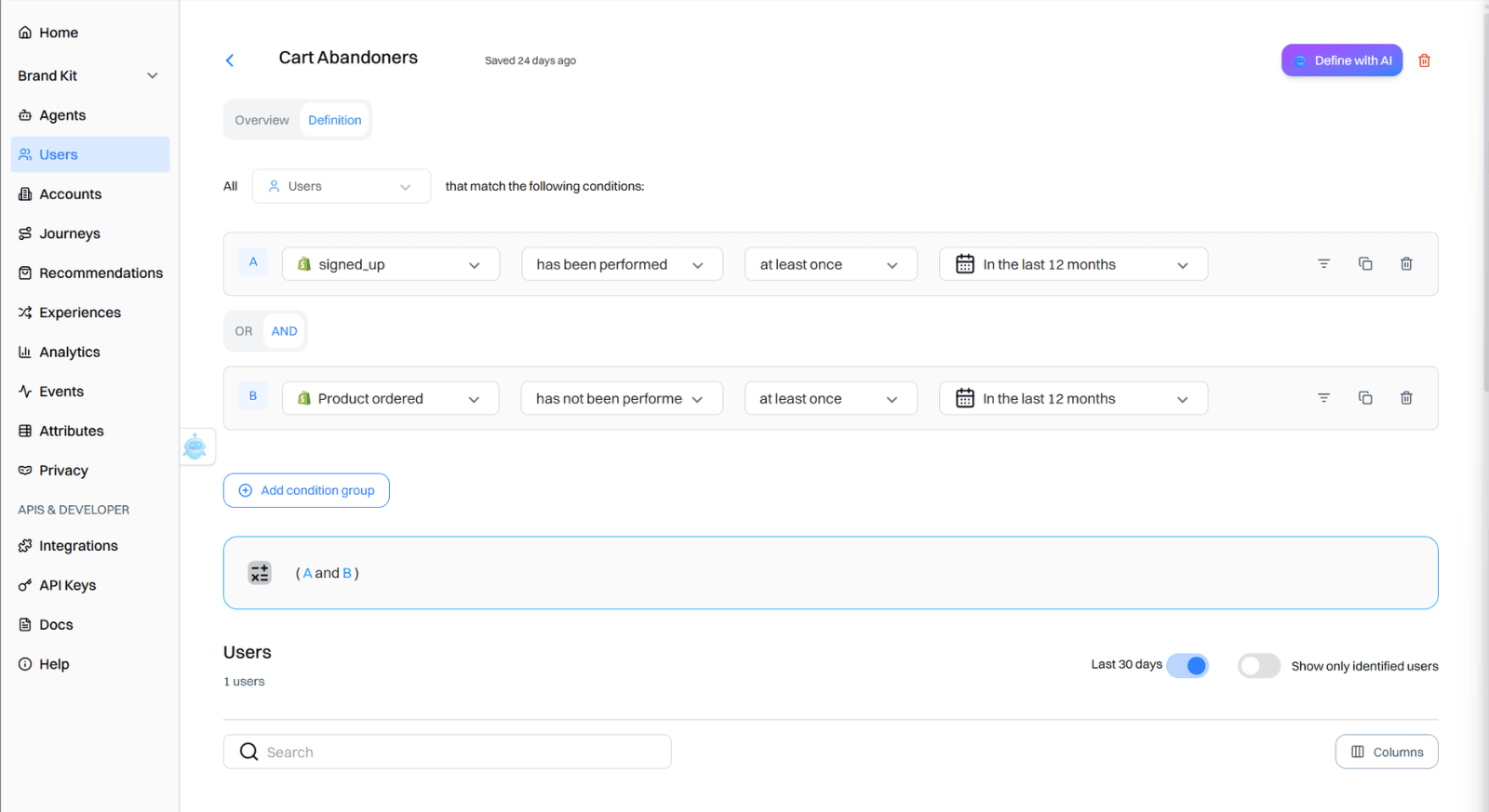Click the back arrow beside Cart Abandoners
This screenshot has width=1489, height=812.
(230, 60)
